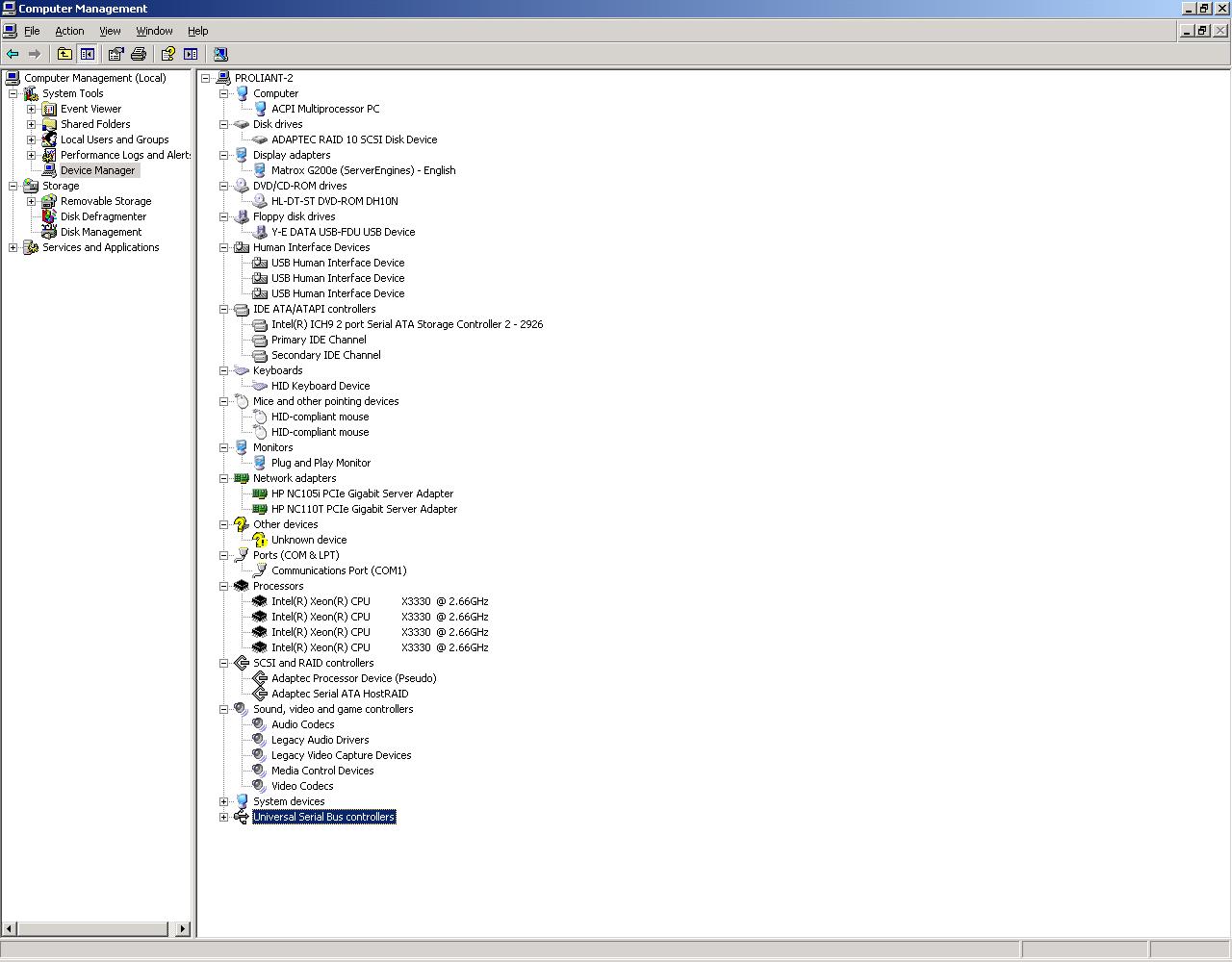Click the HID Keyboard Device icon

[260, 386]
